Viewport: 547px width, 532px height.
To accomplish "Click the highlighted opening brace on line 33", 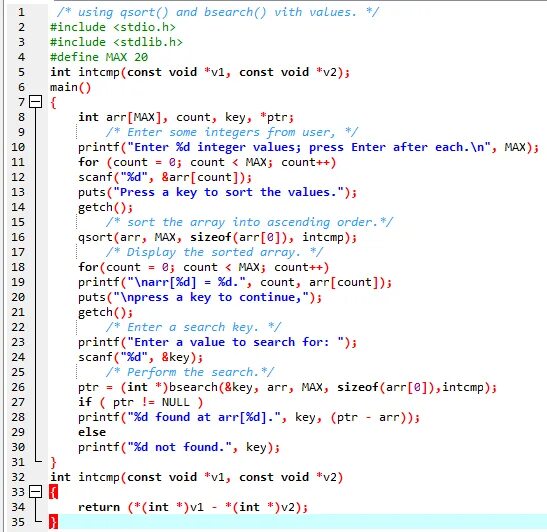I will click(53, 492).
